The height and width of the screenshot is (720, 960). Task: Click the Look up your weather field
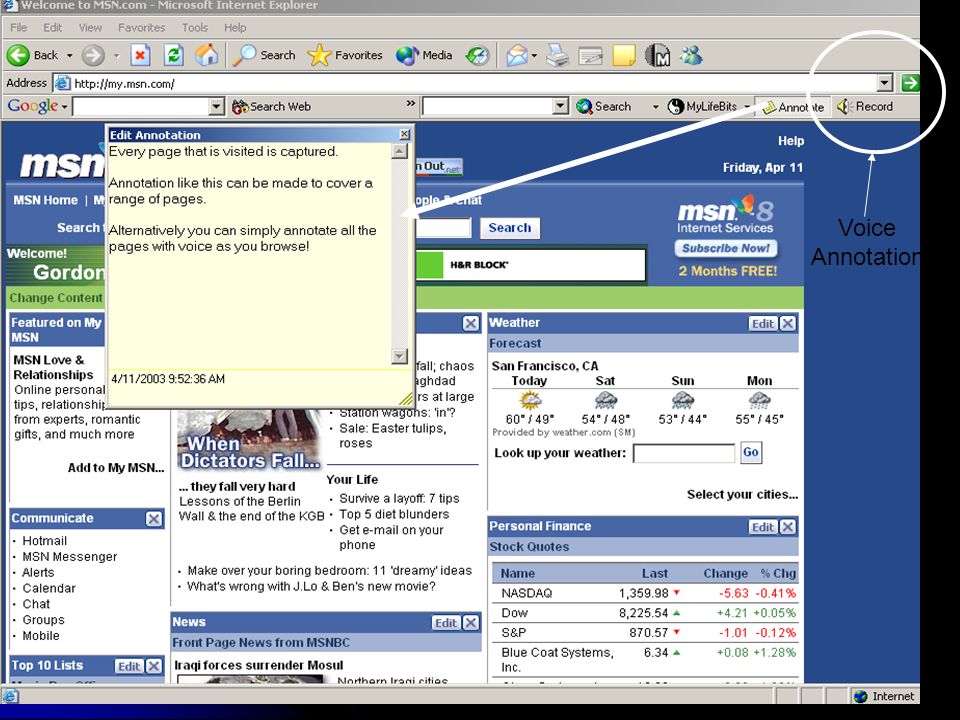tap(684, 454)
